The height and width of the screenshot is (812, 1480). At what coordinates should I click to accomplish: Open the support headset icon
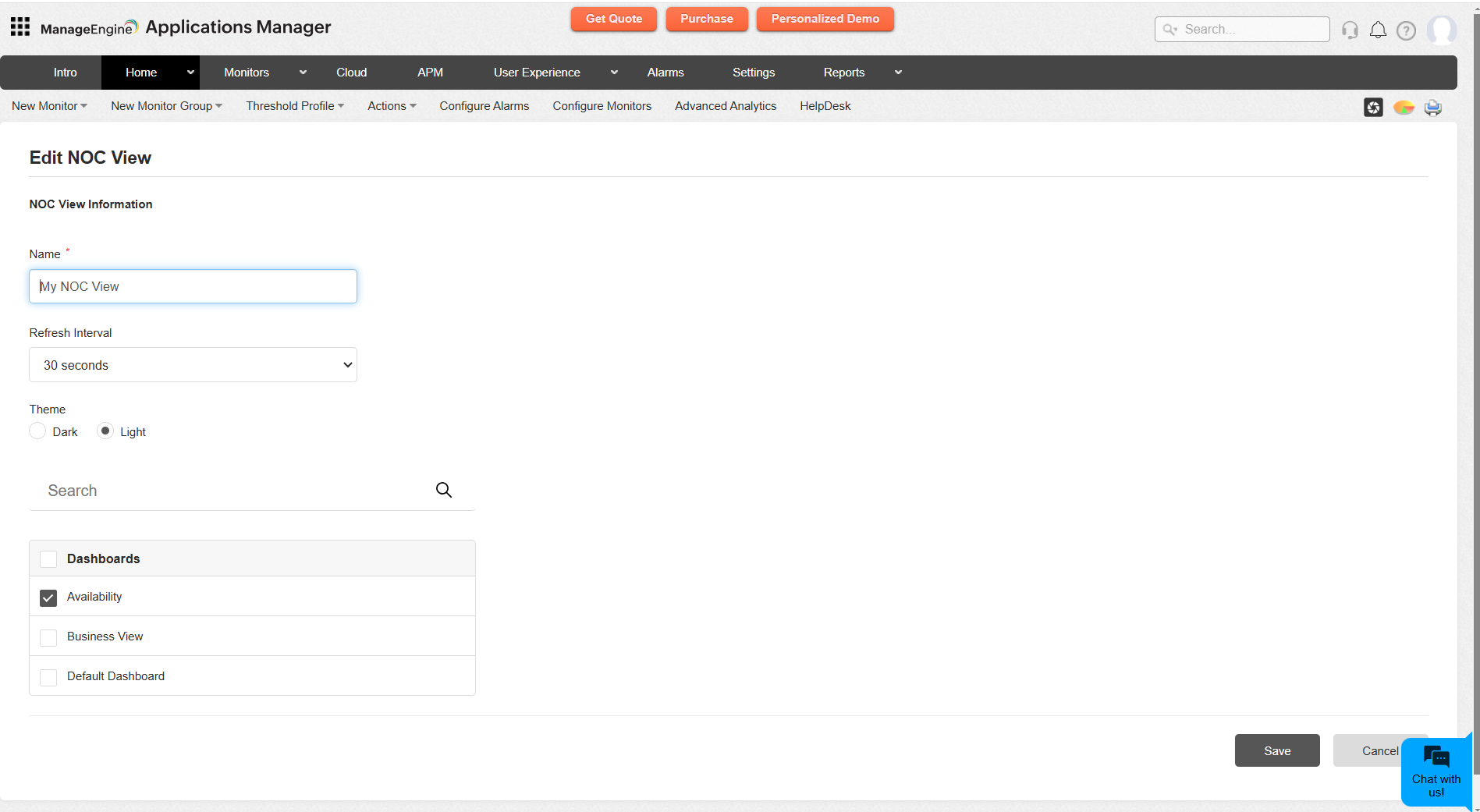1350,30
